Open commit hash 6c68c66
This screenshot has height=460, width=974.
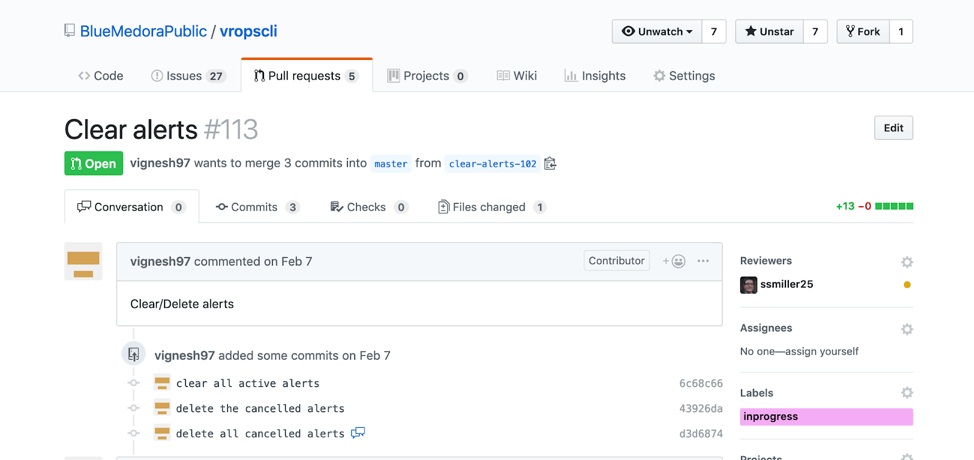tap(701, 383)
